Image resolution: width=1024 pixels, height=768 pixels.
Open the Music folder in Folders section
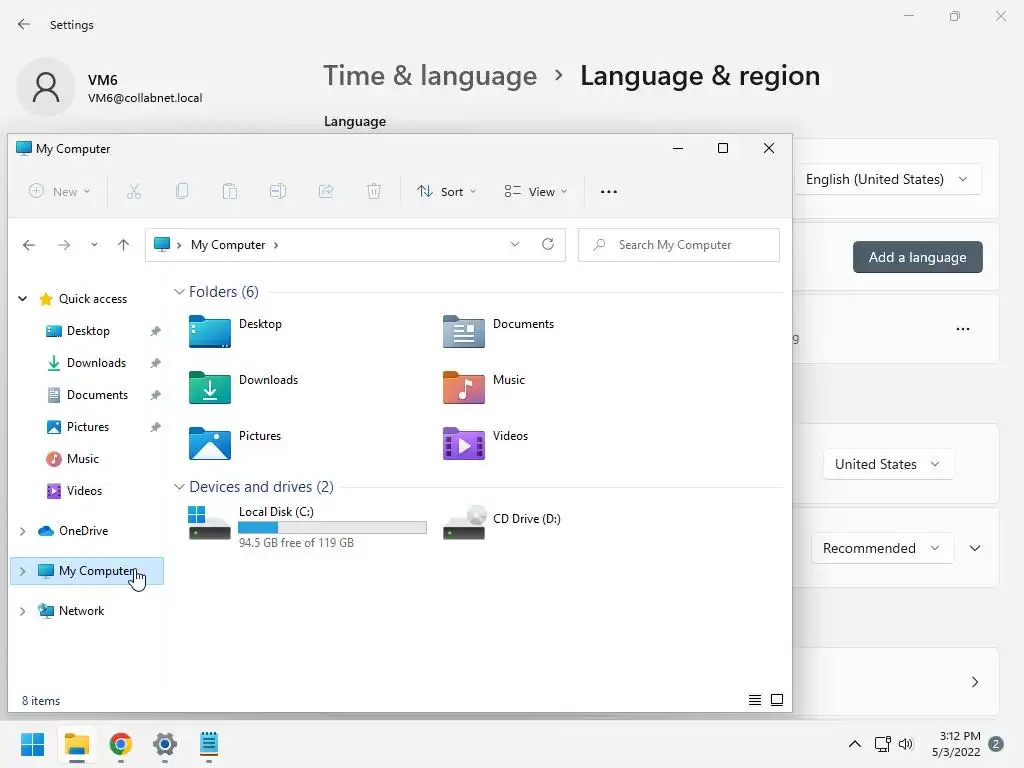point(464,387)
